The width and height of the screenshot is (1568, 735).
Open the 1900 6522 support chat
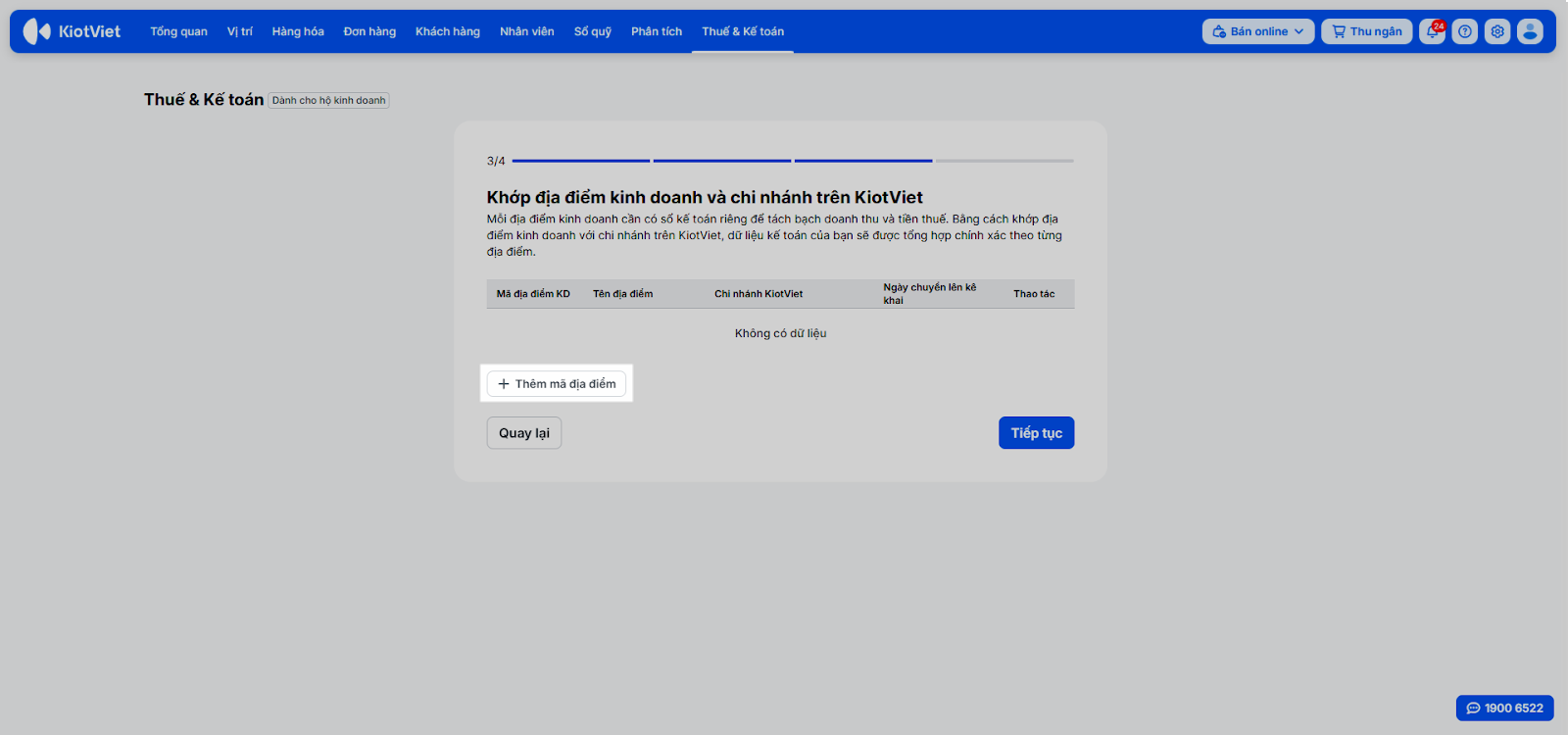coord(1505,708)
